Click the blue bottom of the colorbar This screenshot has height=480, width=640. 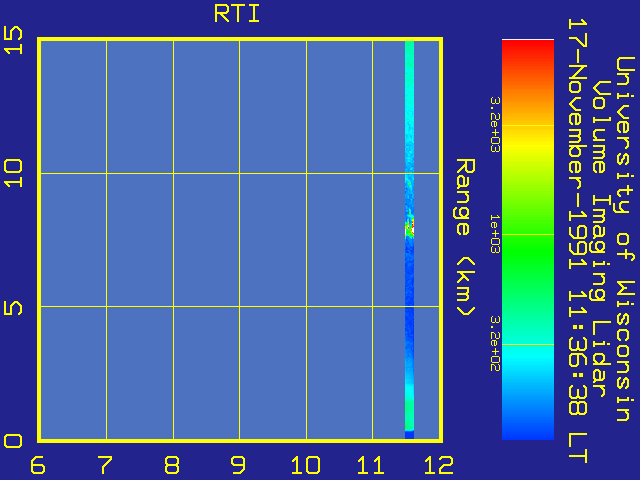point(528,429)
